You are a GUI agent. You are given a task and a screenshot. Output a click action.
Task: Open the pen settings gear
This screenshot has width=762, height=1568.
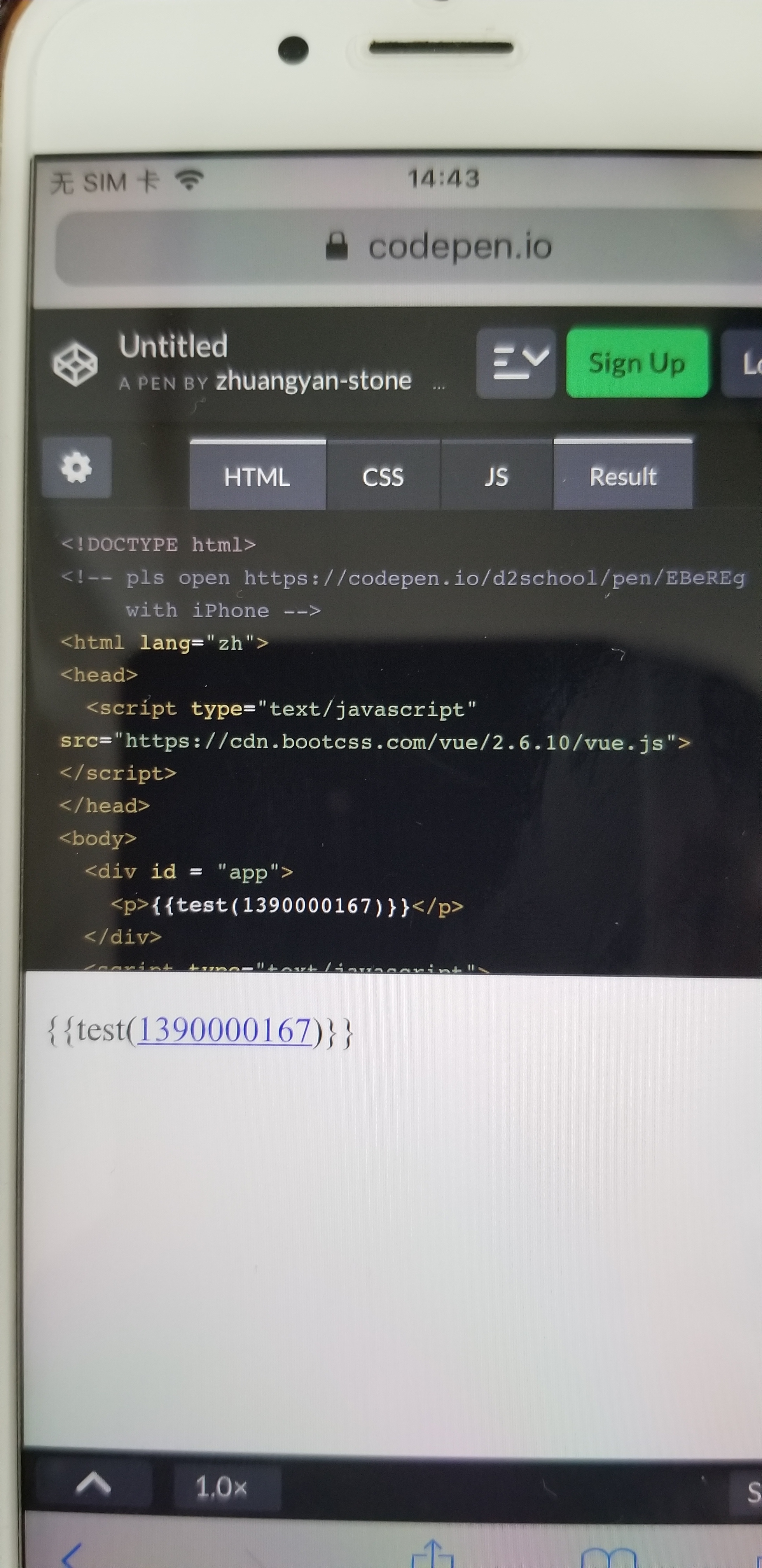(x=77, y=467)
